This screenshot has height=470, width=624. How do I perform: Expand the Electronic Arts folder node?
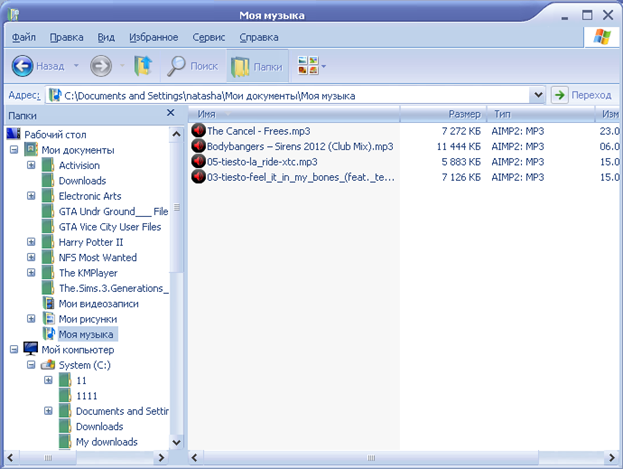click(x=31, y=196)
